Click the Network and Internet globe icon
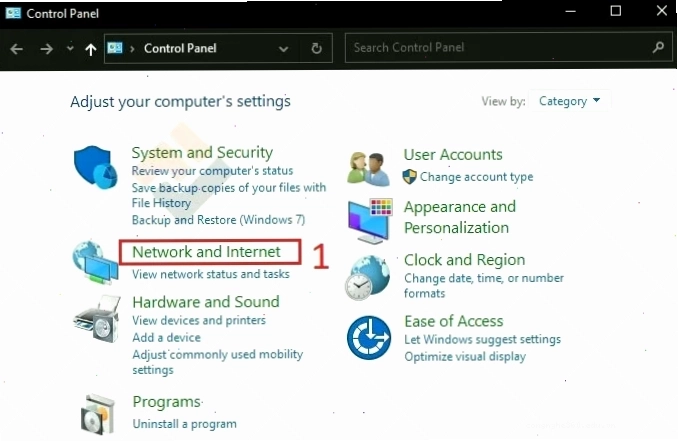 (95, 263)
